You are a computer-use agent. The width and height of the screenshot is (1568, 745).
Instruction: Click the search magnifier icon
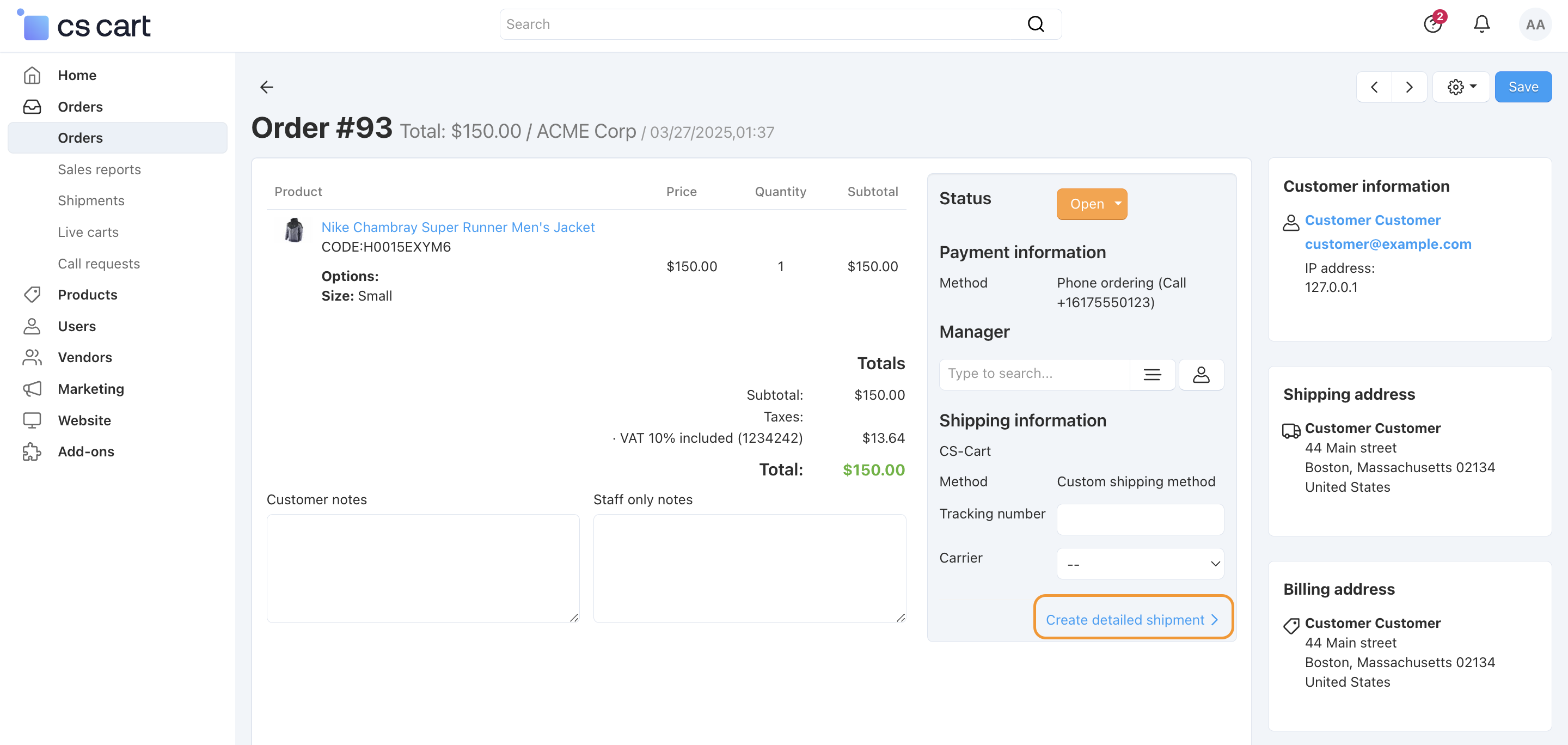click(x=1036, y=25)
